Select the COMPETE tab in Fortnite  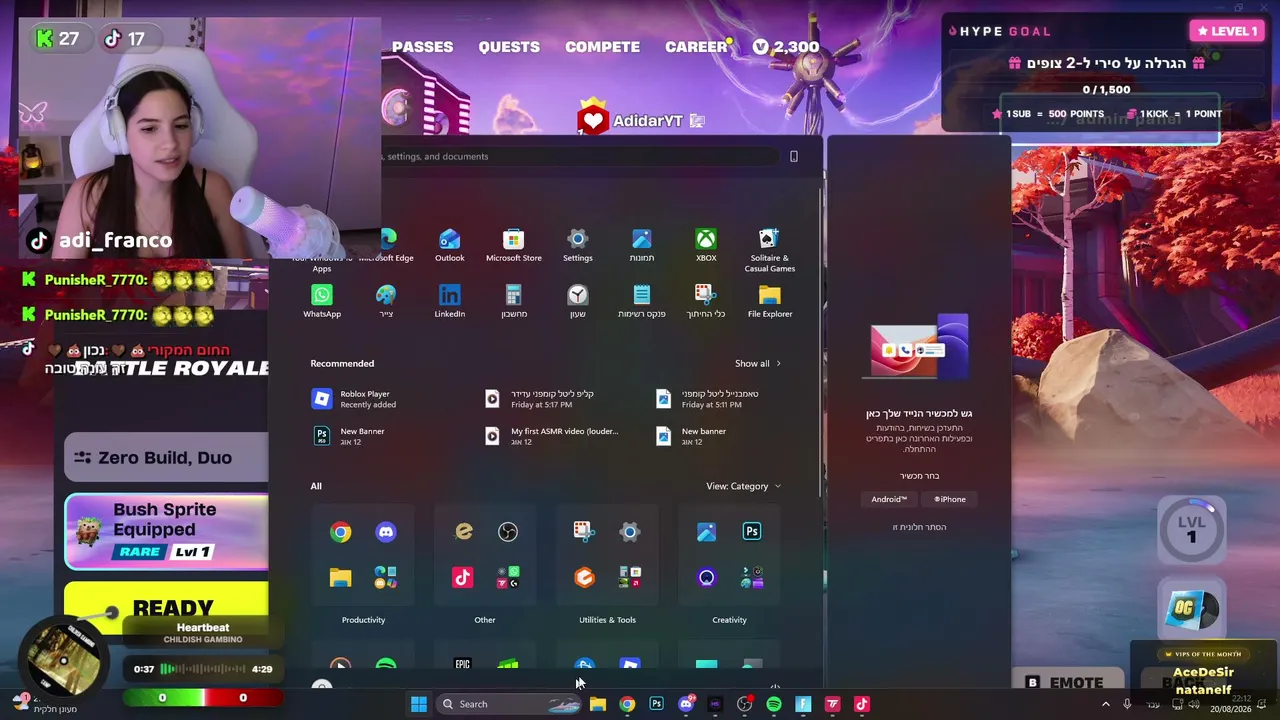point(602,47)
